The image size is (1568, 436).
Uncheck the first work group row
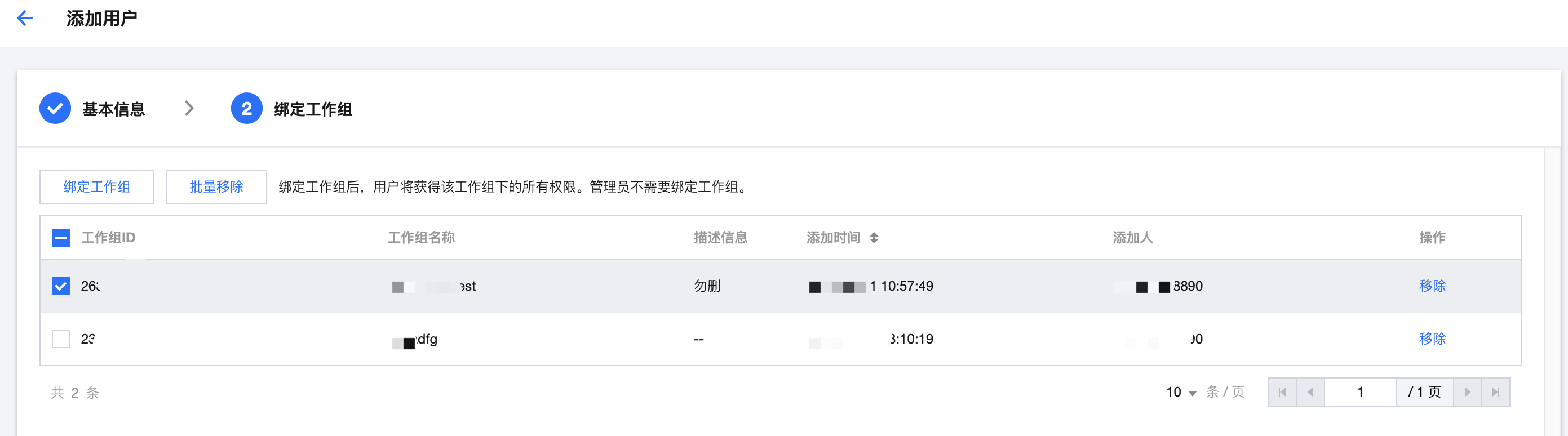[x=61, y=286]
